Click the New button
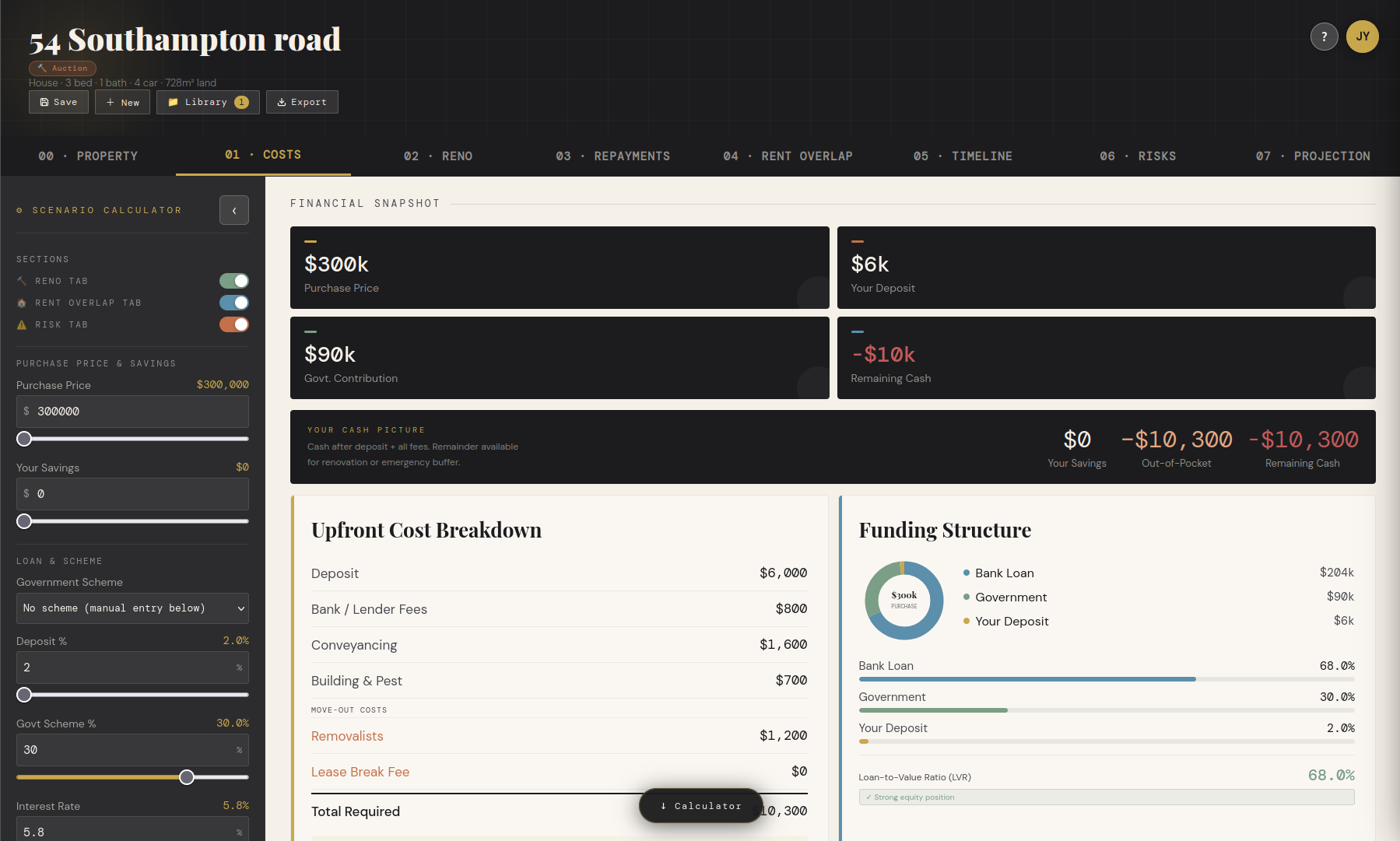Image resolution: width=1400 pixels, height=841 pixels. (122, 101)
